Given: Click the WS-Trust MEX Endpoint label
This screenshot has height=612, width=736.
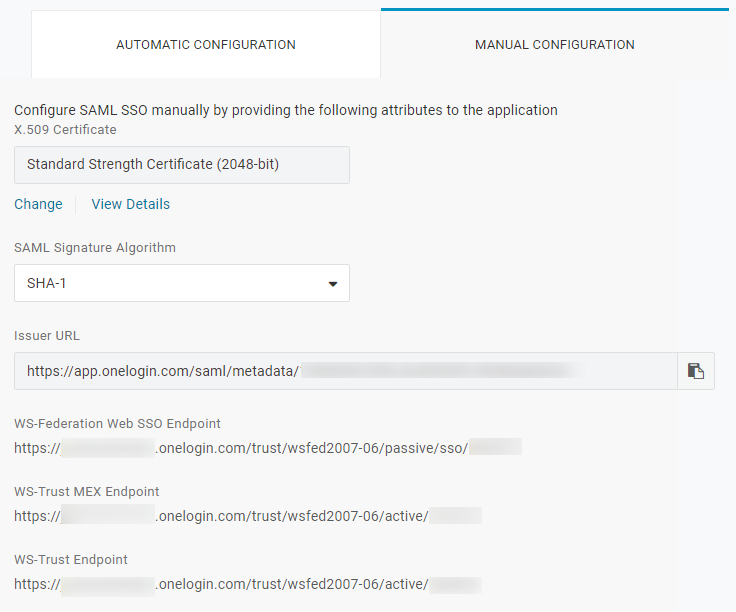Looking at the screenshot, I should click(x=87, y=491).
